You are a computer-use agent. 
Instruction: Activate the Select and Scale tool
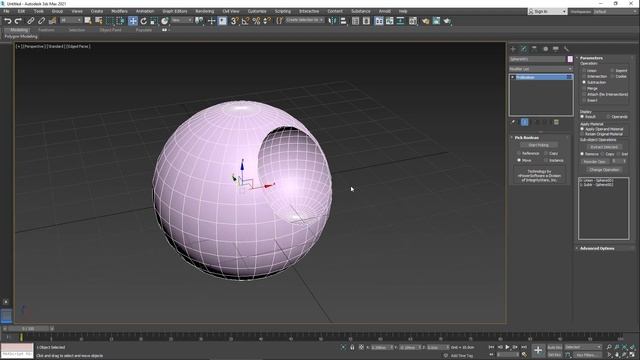[x=154, y=21]
